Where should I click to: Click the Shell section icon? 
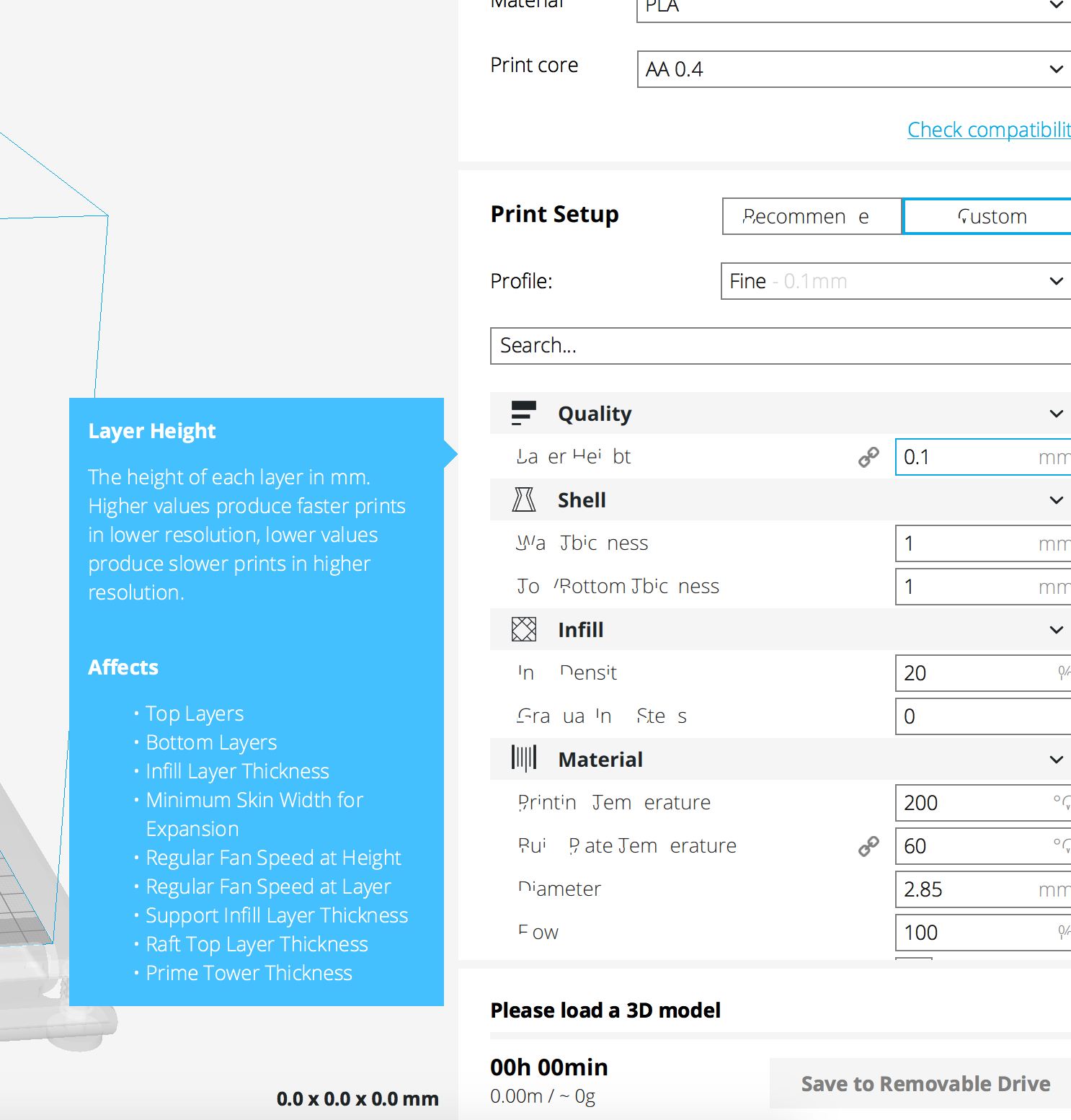click(524, 499)
